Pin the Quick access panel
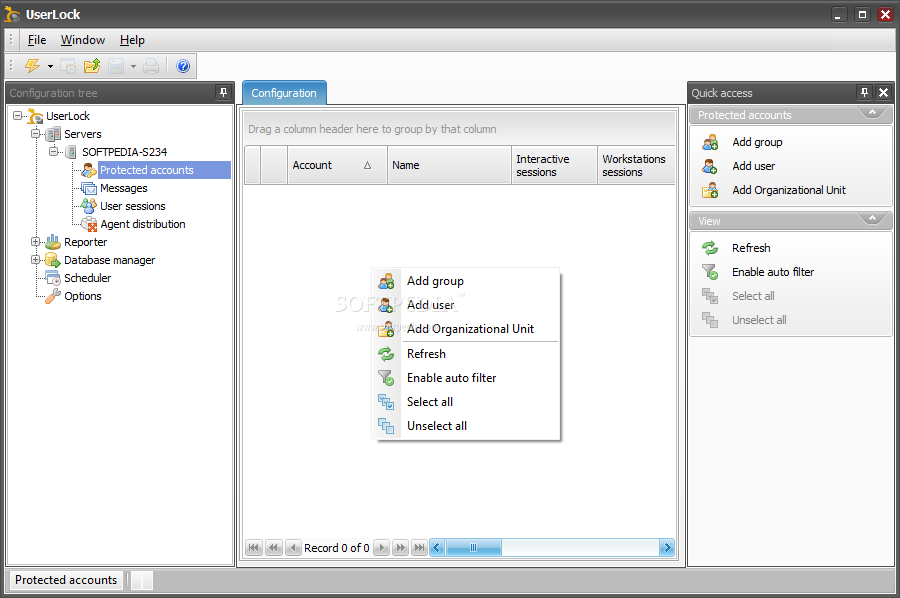This screenshot has height=598, width=900. (x=864, y=92)
